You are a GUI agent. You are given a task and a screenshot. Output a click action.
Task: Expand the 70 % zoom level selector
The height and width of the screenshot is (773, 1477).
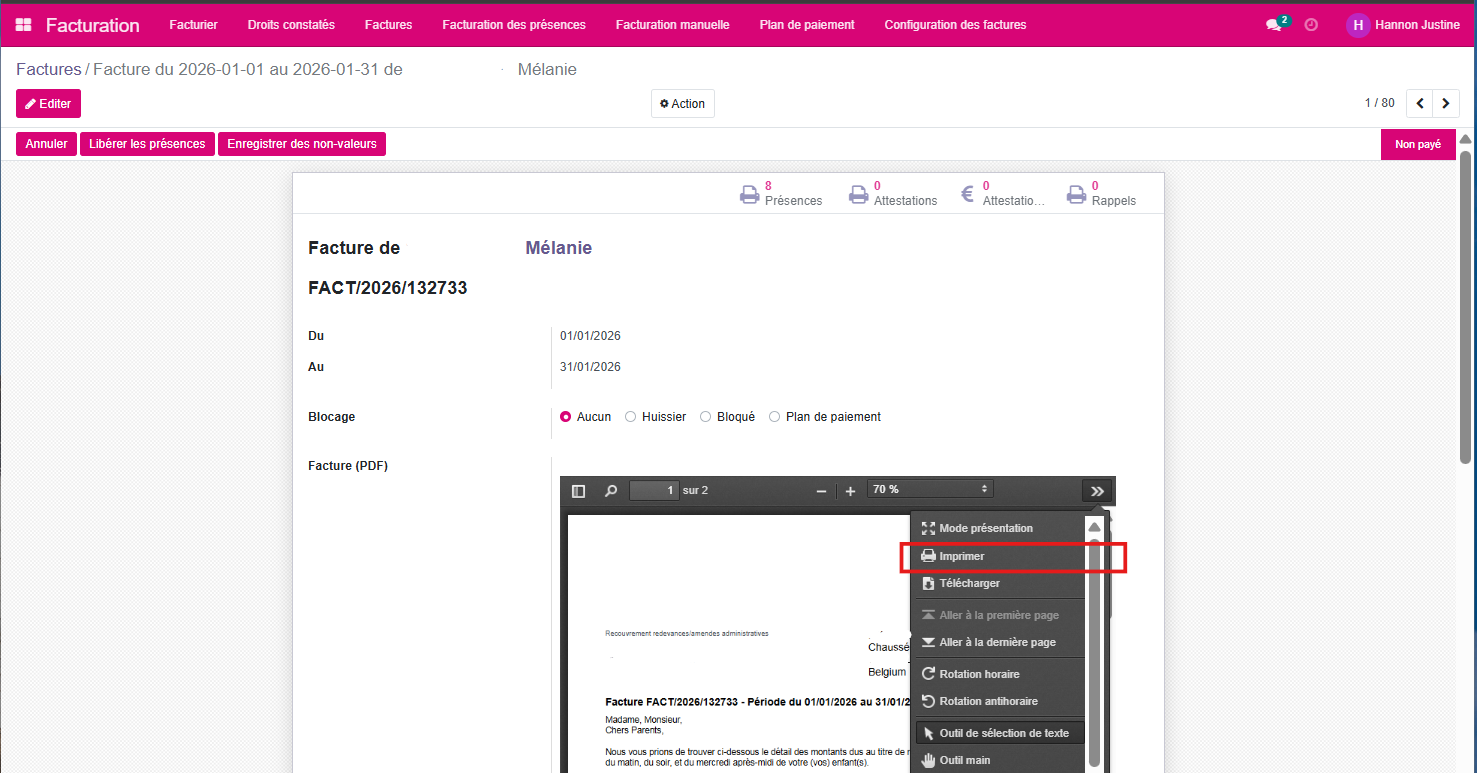pyautogui.click(x=929, y=490)
